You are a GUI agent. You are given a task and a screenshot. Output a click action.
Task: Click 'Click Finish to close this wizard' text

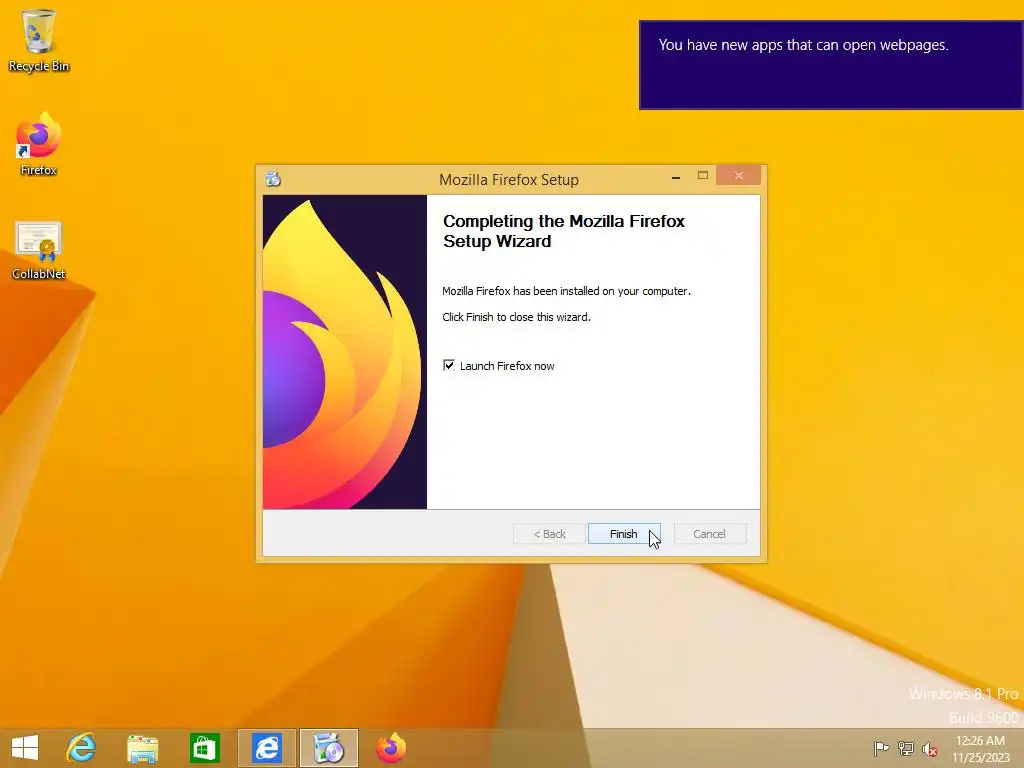pyautogui.click(x=516, y=317)
